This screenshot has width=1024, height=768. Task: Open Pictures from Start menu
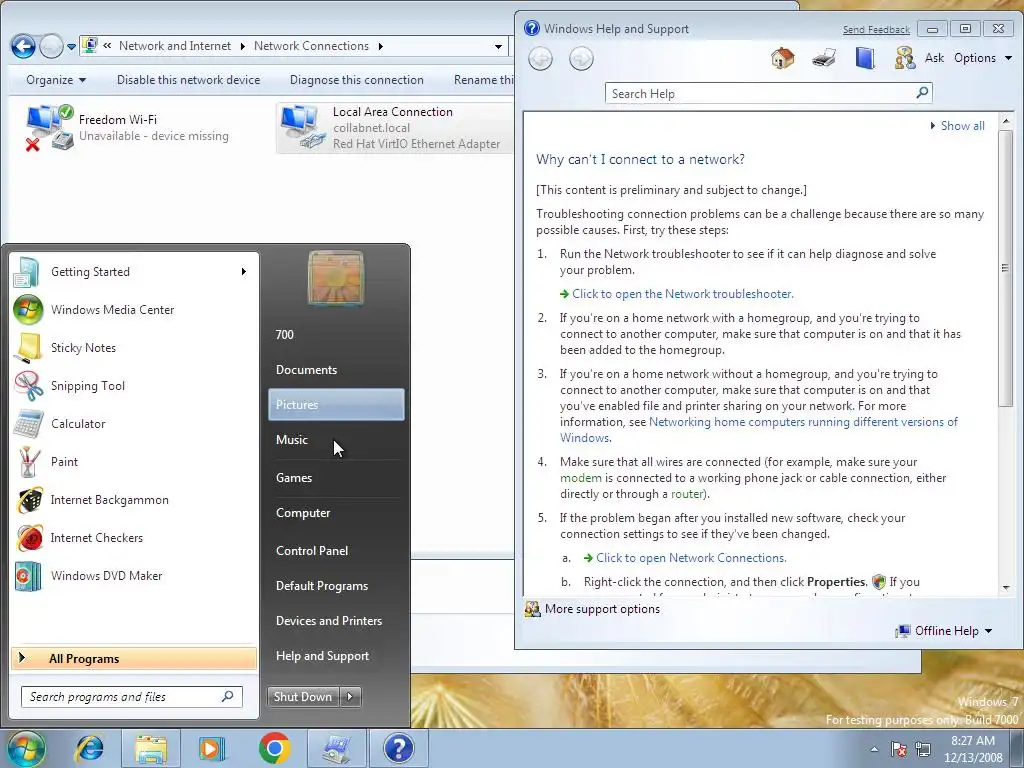tap(336, 404)
